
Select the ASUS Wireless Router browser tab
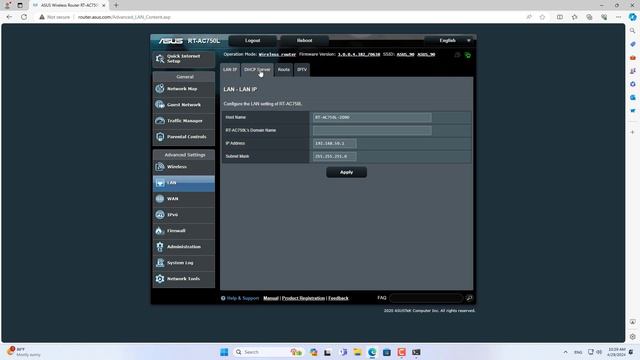(x=69, y=5)
